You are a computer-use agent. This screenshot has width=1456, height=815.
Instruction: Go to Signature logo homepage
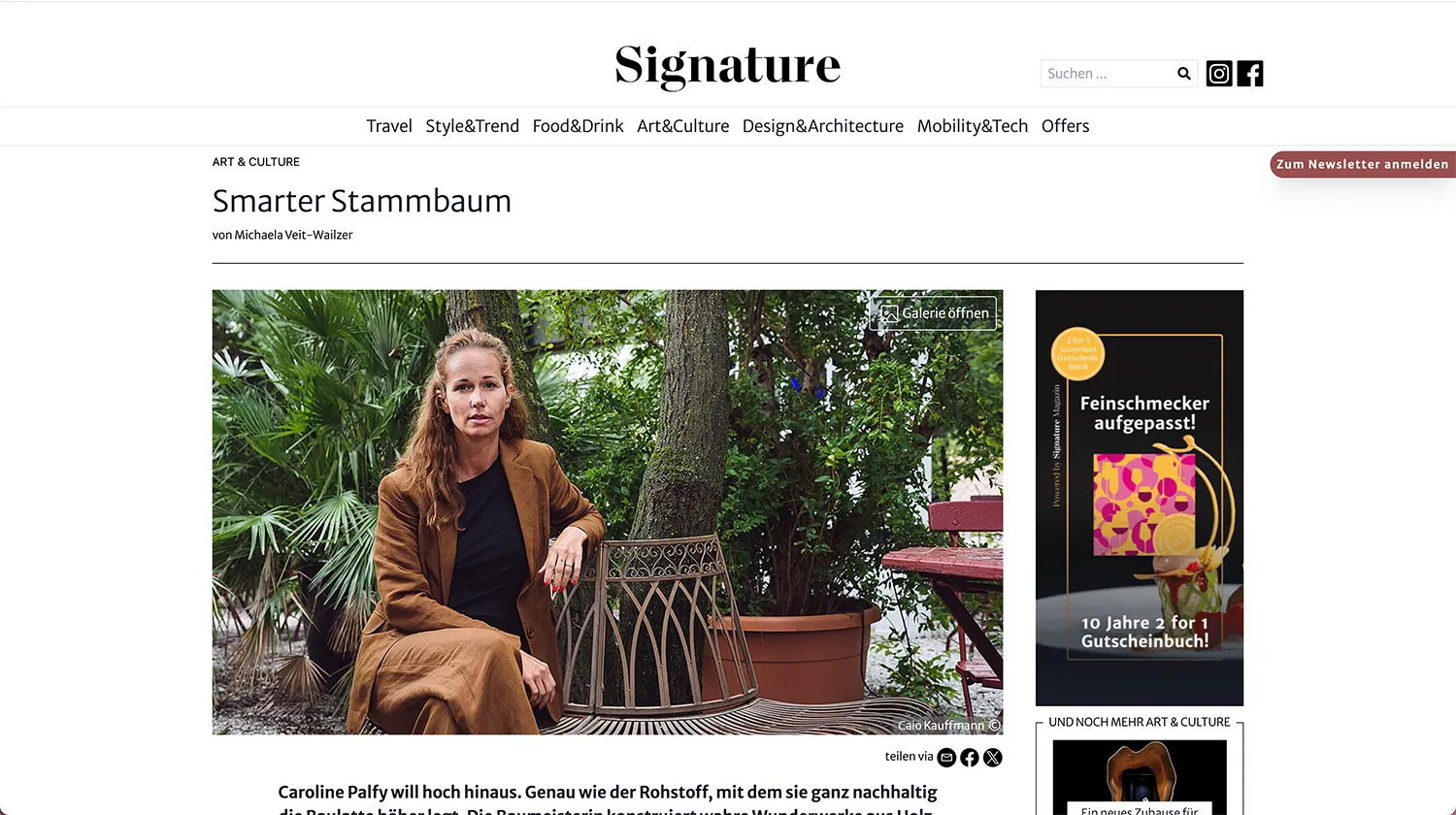pyautogui.click(x=728, y=66)
